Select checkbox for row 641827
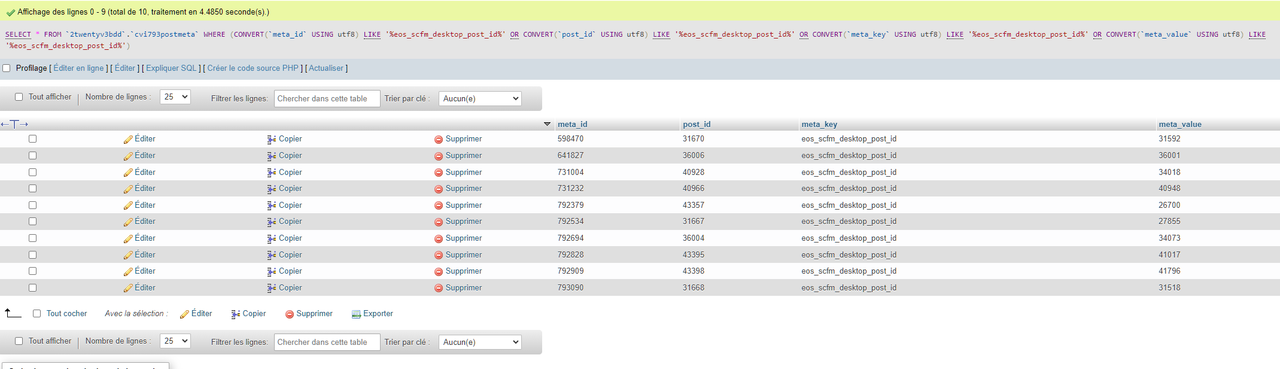Screen dimensions: 1280x369 [x=32, y=156]
